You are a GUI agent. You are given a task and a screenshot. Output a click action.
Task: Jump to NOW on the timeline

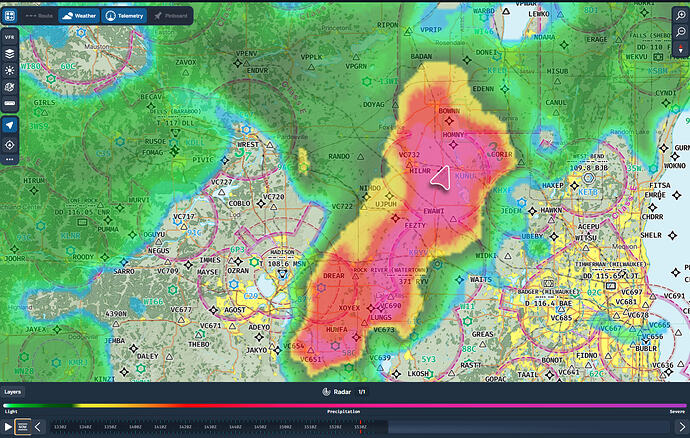coord(23,427)
